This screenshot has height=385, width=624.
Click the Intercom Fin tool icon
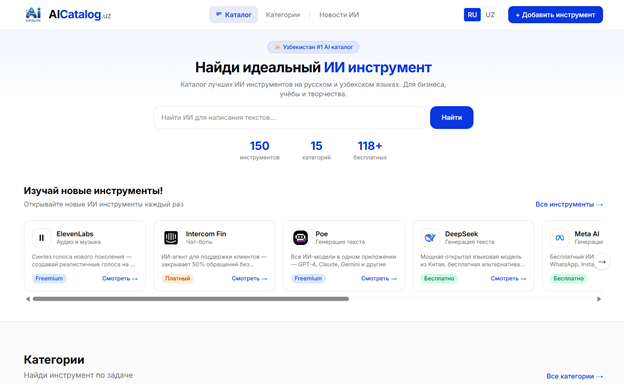coord(171,238)
